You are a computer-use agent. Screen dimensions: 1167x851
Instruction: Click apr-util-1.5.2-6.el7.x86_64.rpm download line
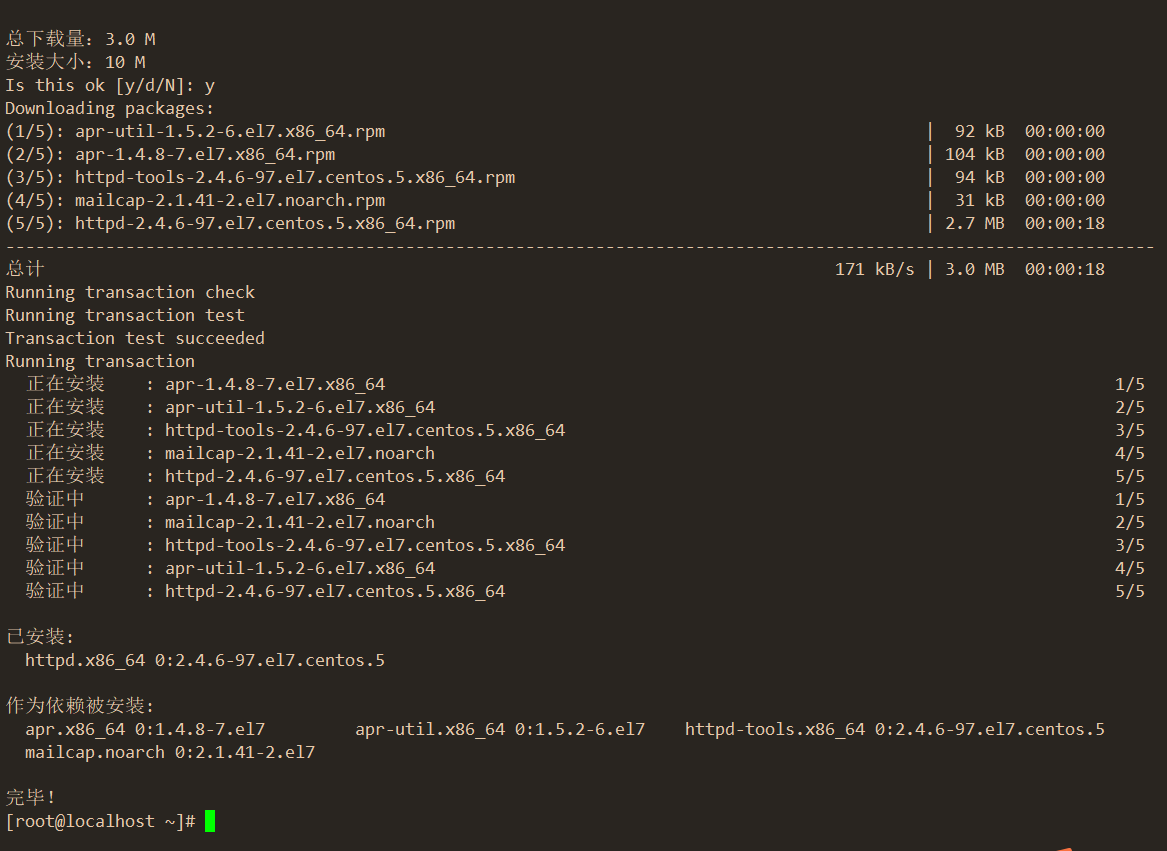click(x=555, y=132)
